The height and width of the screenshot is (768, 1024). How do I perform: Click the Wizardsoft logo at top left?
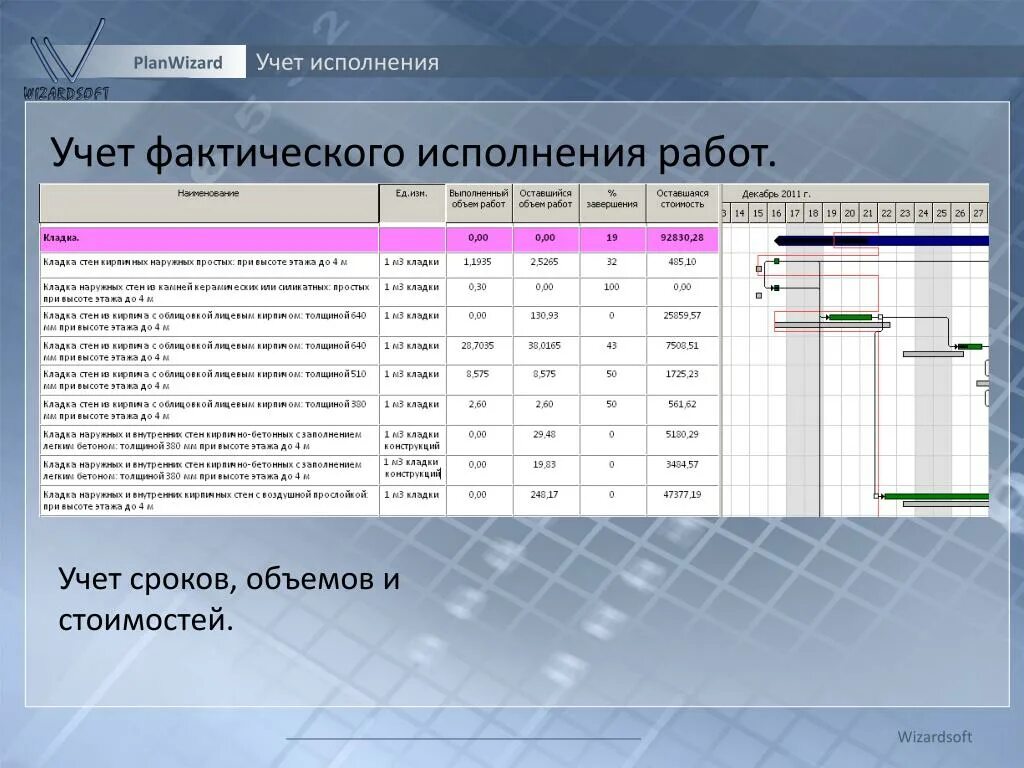pos(66,59)
